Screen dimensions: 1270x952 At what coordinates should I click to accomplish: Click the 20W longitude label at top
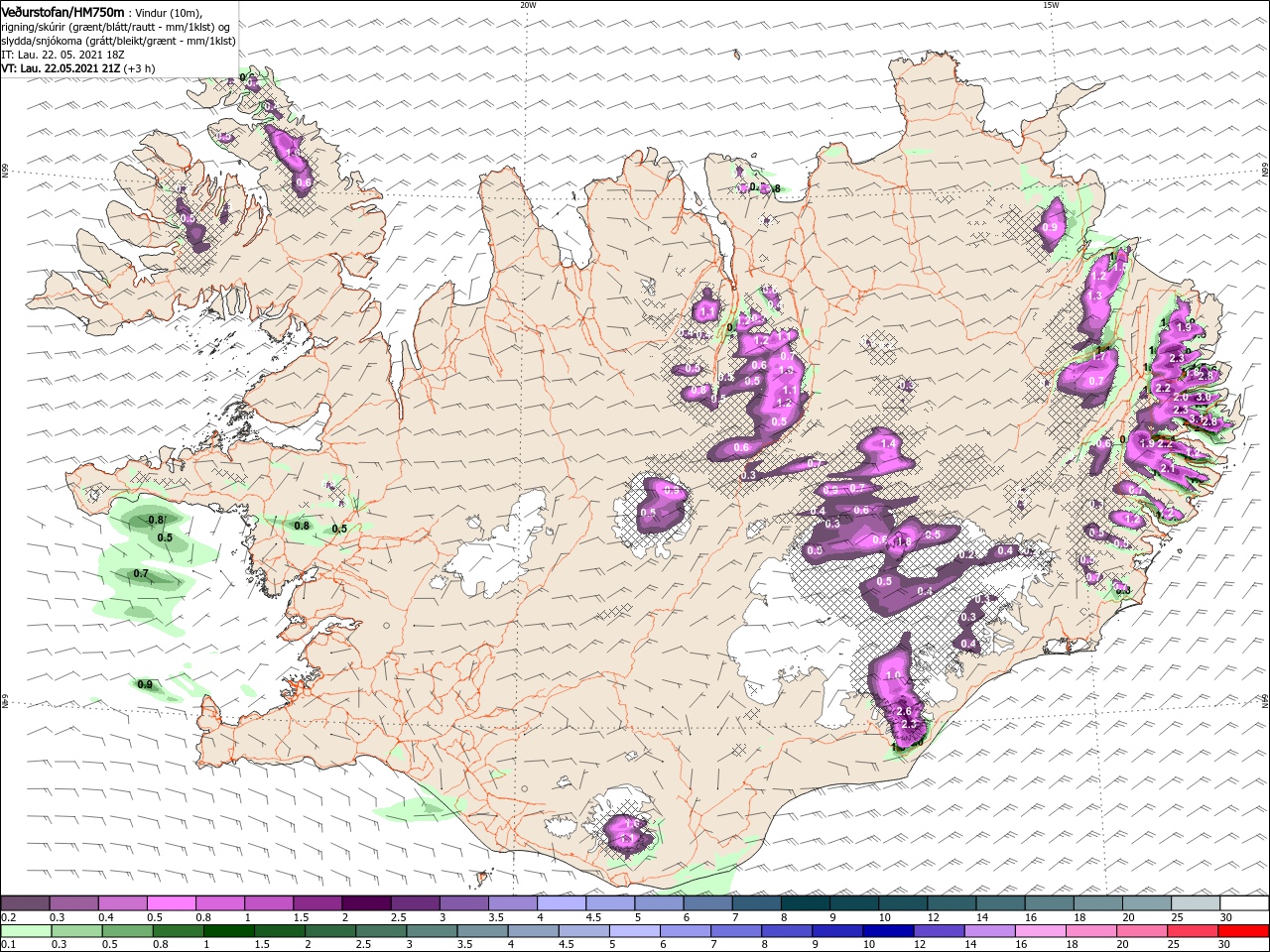528,5
